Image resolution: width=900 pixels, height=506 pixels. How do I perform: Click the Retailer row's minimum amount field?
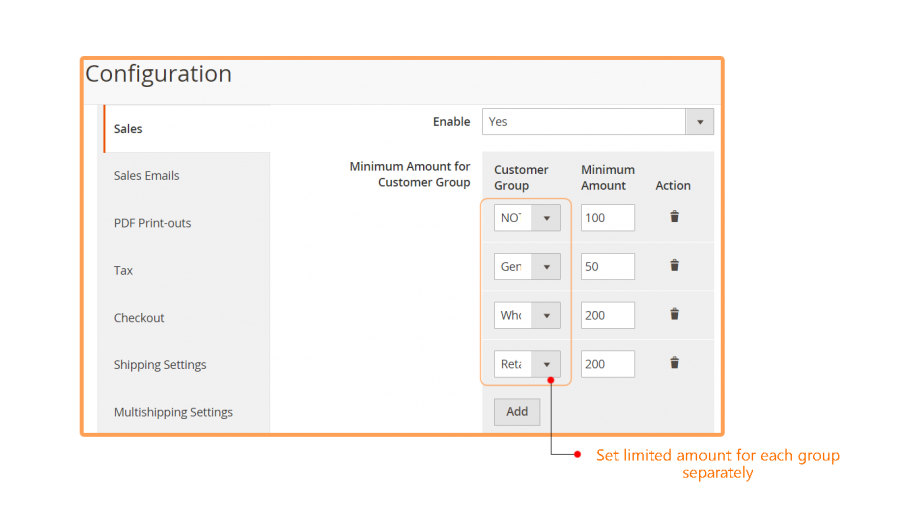click(607, 364)
